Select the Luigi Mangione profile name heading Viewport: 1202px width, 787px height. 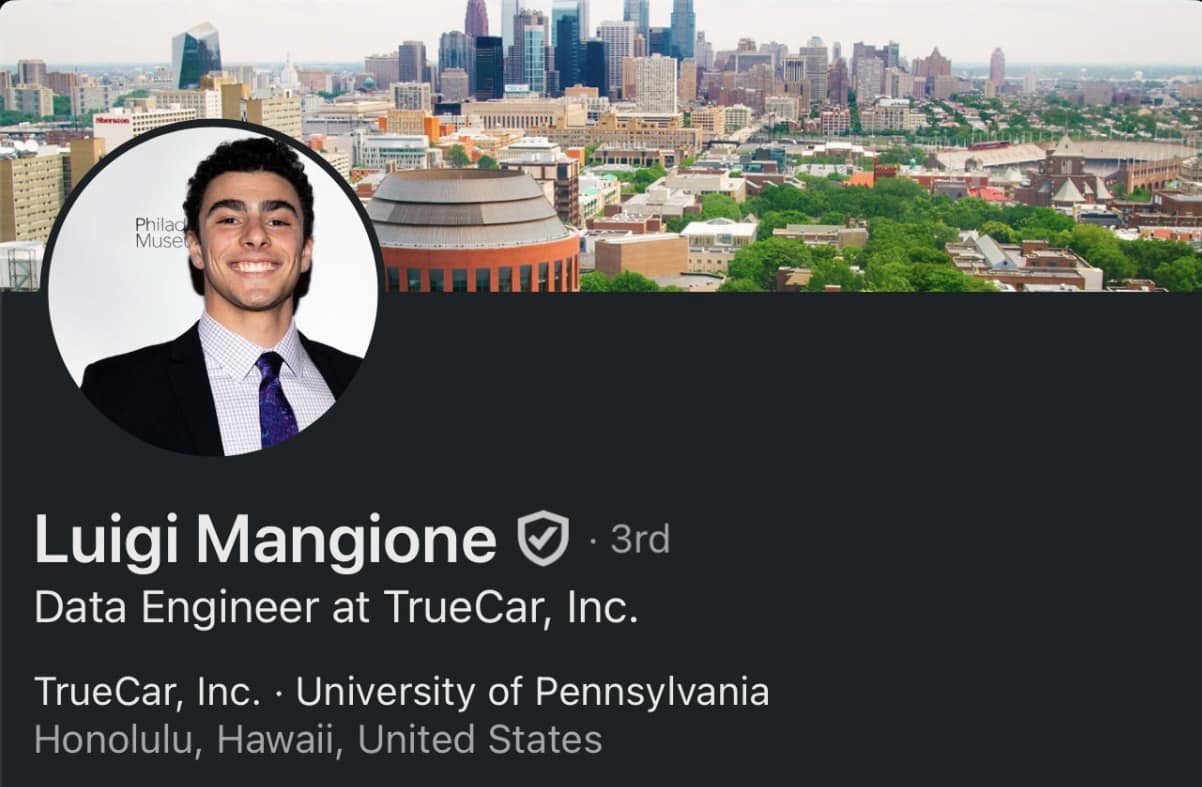(265, 539)
